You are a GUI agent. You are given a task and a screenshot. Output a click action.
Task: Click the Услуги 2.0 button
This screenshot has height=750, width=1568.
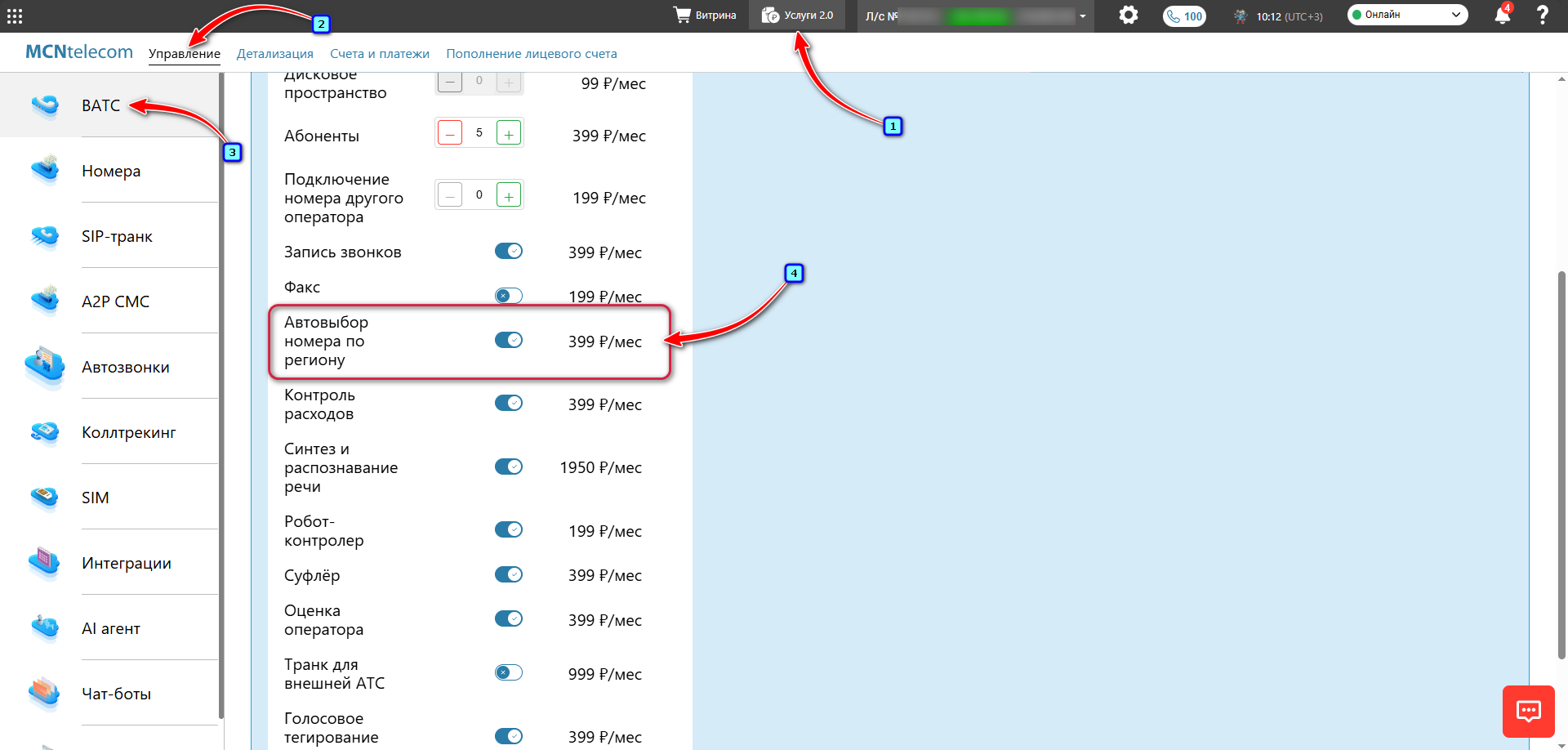(x=797, y=16)
